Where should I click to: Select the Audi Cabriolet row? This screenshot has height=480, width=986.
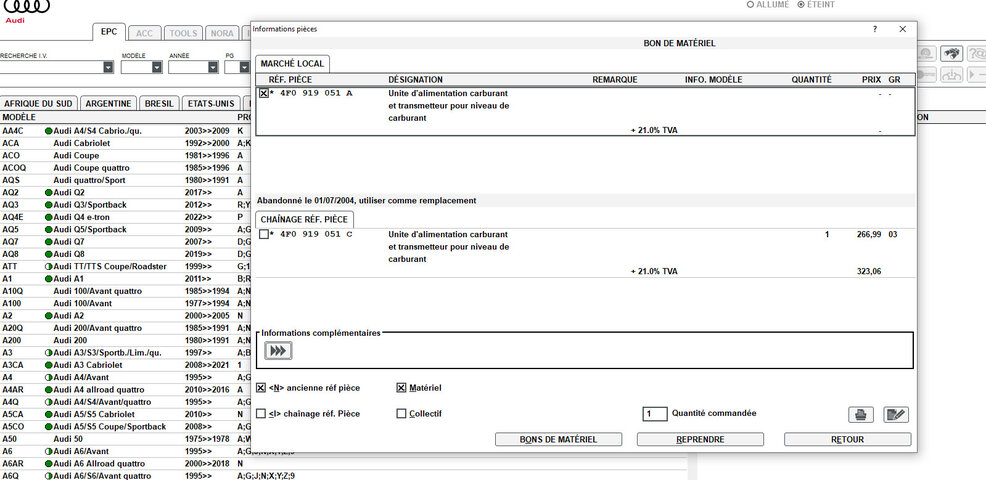coord(126,143)
